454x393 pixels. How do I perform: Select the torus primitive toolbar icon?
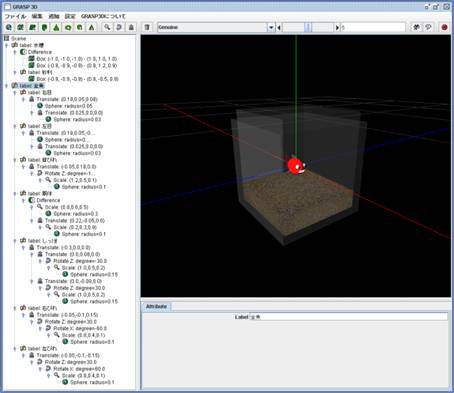tap(68, 27)
